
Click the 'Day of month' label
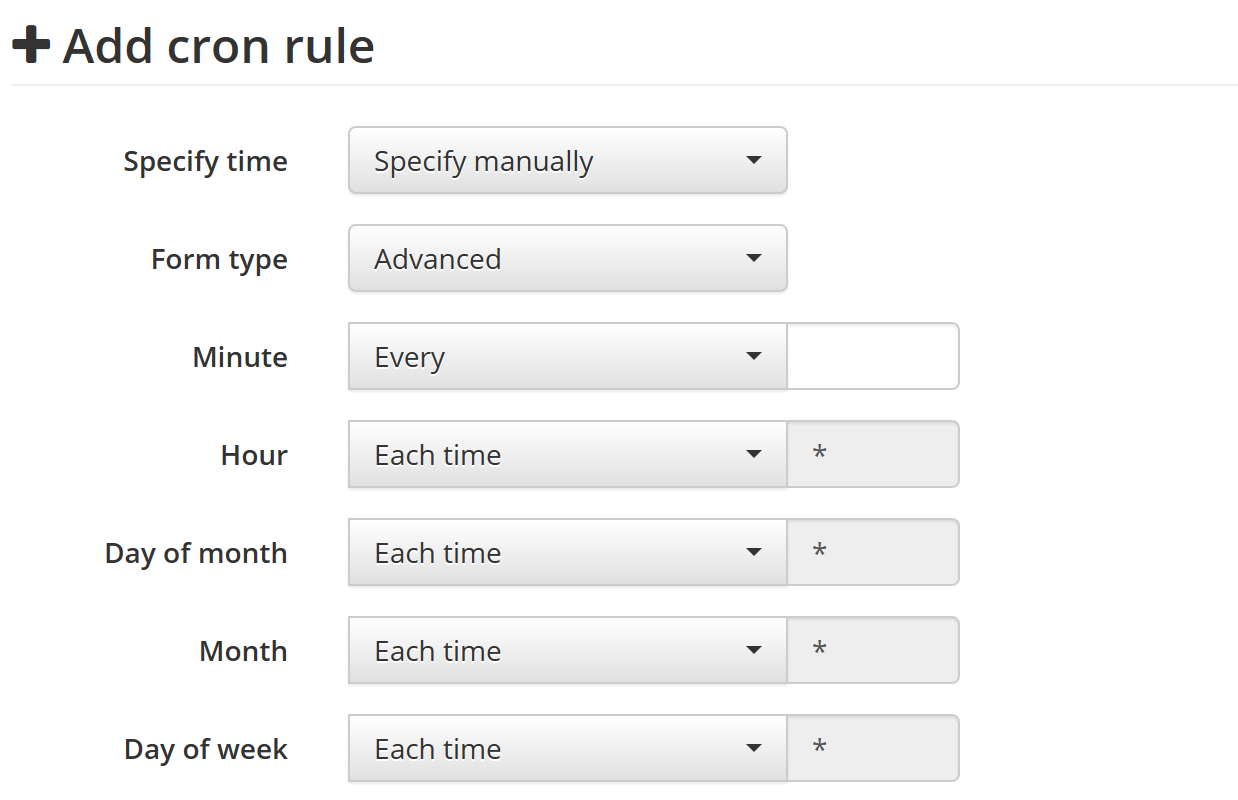pos(196,554)
